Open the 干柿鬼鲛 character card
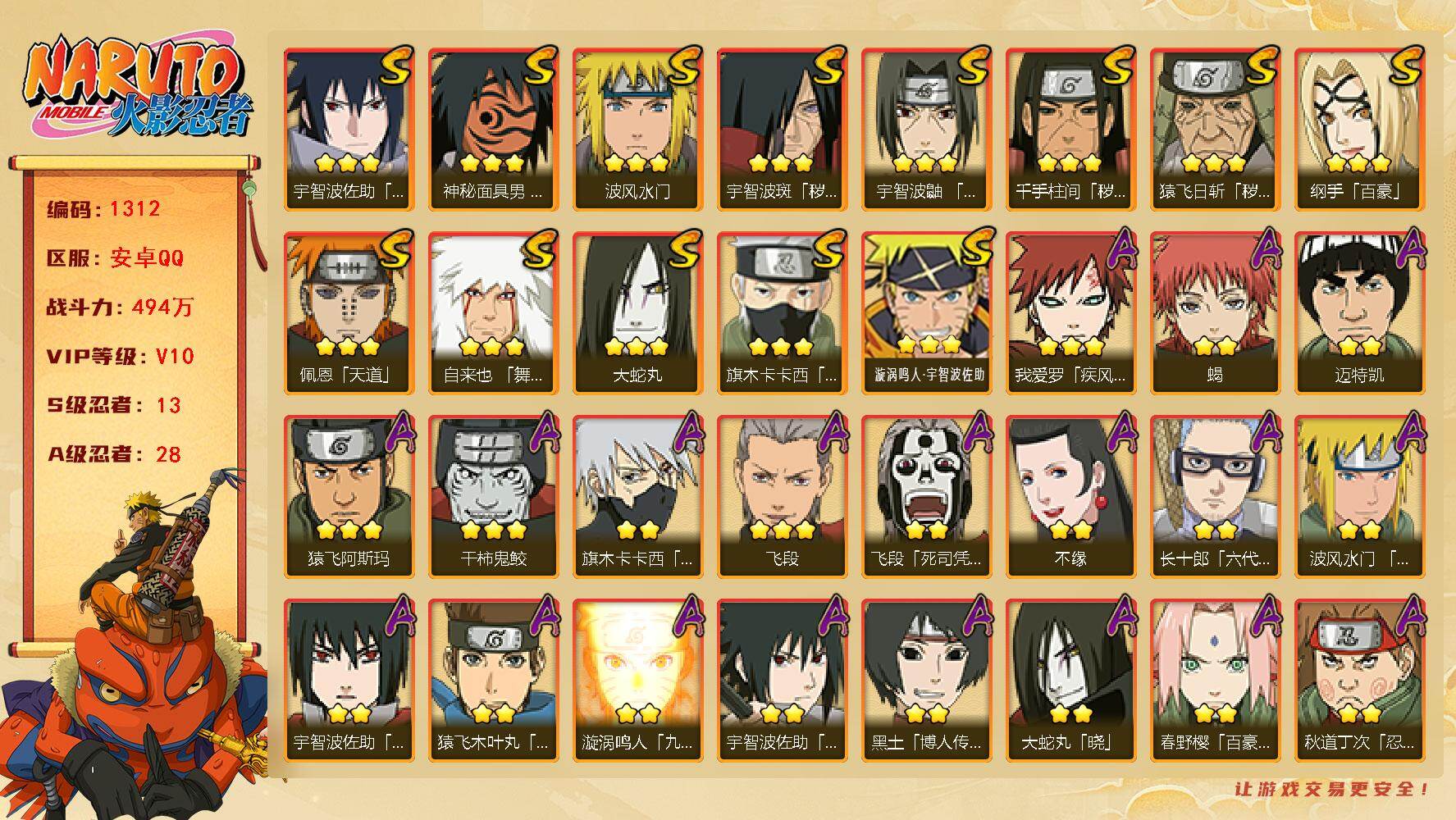The height and width of the screenshot is (820, 1456). 492,496
